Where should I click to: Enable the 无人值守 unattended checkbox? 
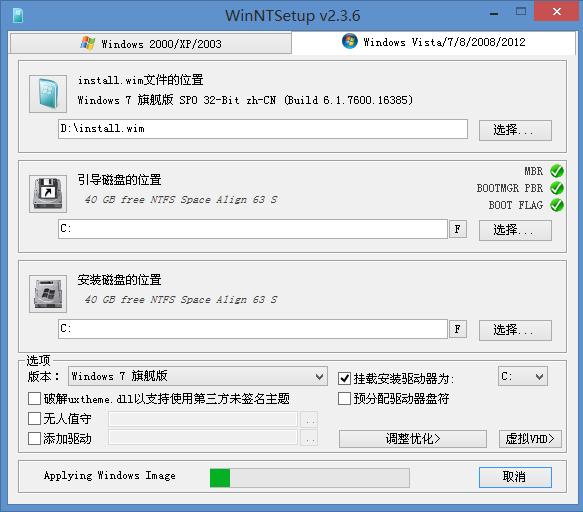[x=34, y=419]
